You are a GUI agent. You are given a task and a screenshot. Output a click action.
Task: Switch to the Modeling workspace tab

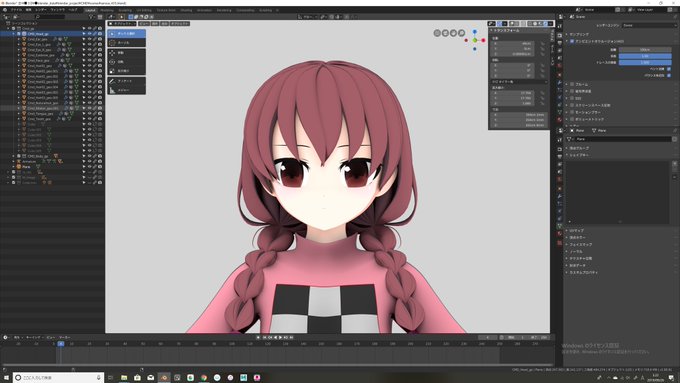(x=107, y=10)
